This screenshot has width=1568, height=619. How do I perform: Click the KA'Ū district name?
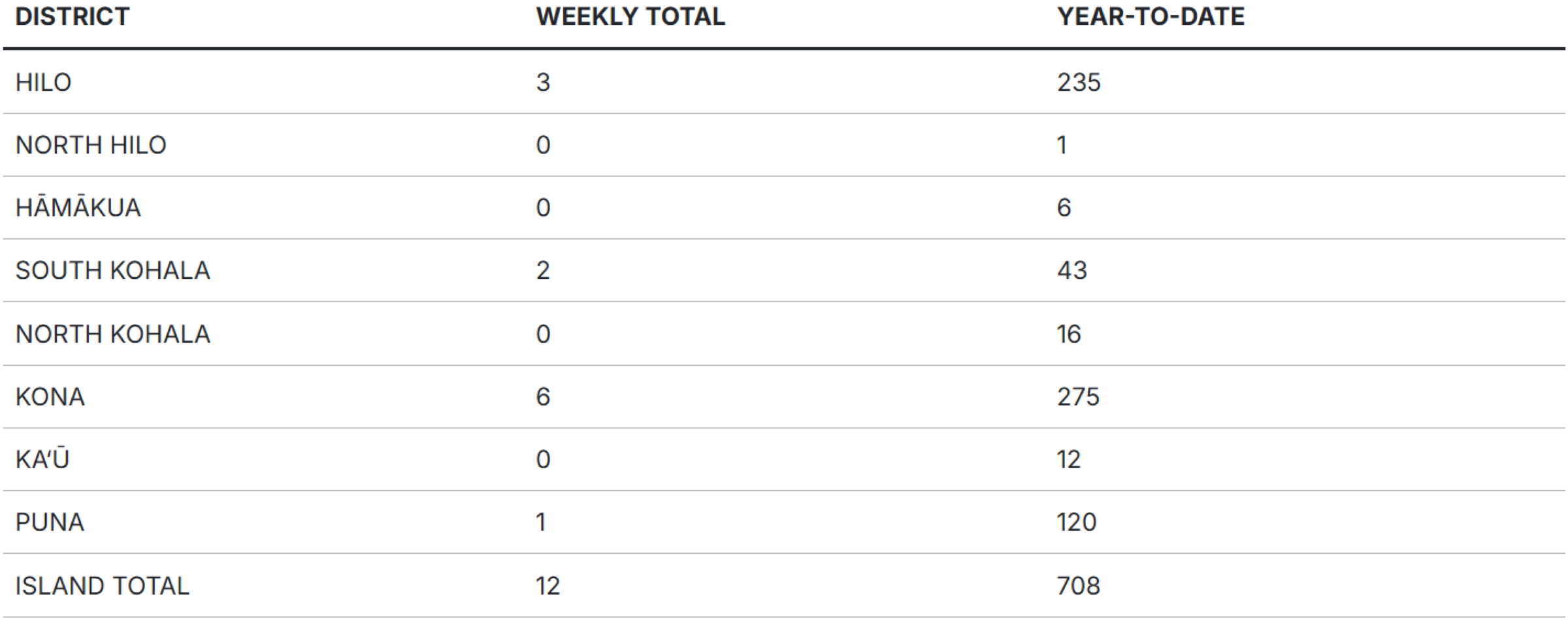42,460
